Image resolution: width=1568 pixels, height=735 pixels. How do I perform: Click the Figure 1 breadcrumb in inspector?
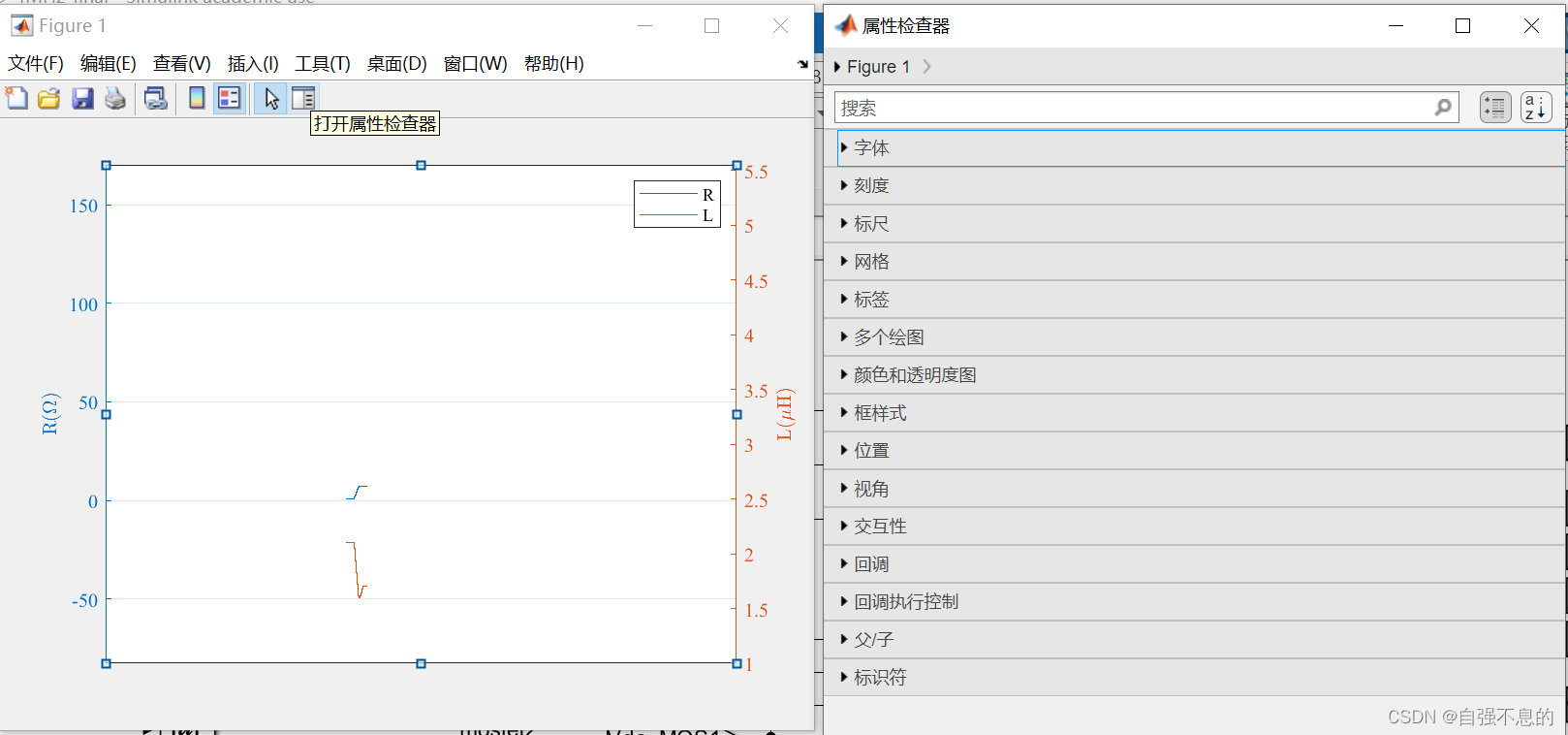point(878,66)
